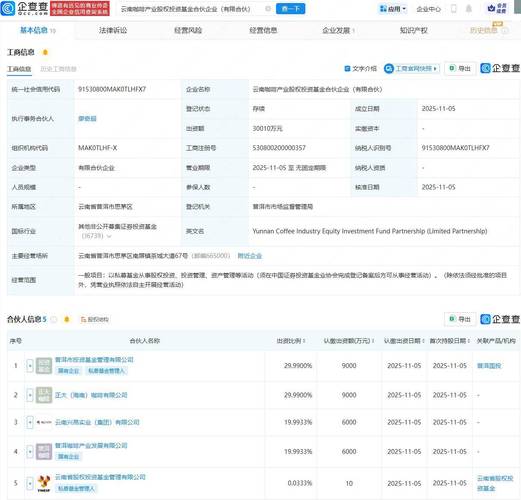Expand partner row 1 details
The height and width of the screenshot is (500, 521).
(30, 366)
